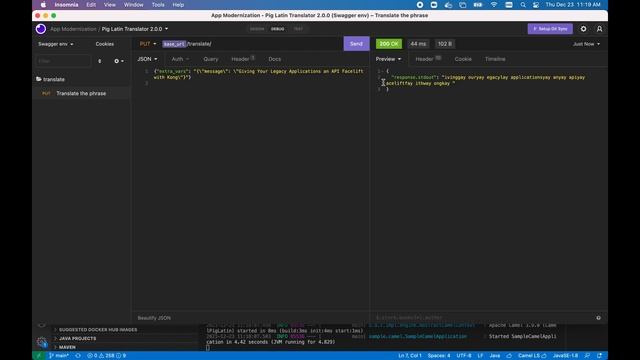
Task: Open the Edit menu
Action: [x=91, y=5]
